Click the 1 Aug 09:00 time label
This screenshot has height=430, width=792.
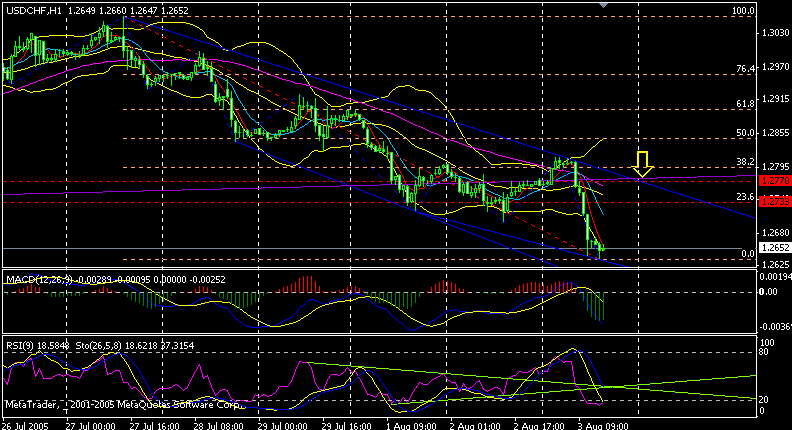410,425
